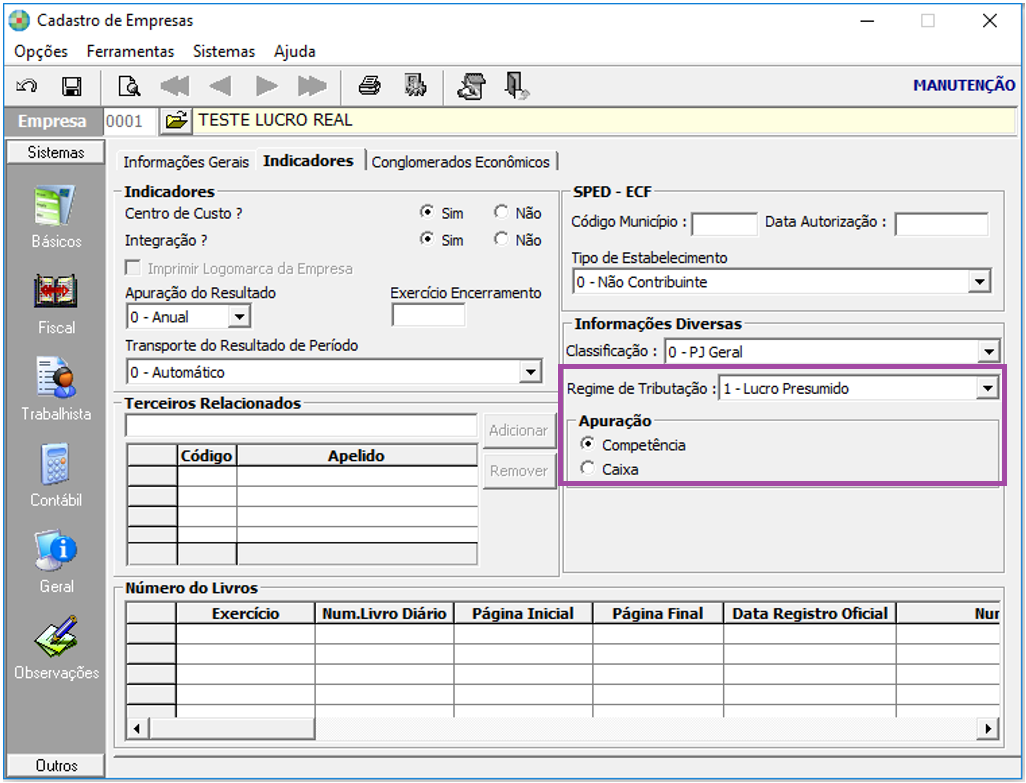Click the undo arrow toolbar icon
The height and width of the screenshot is (783, 1026).
pyautogui.click(x=27, y=86)
